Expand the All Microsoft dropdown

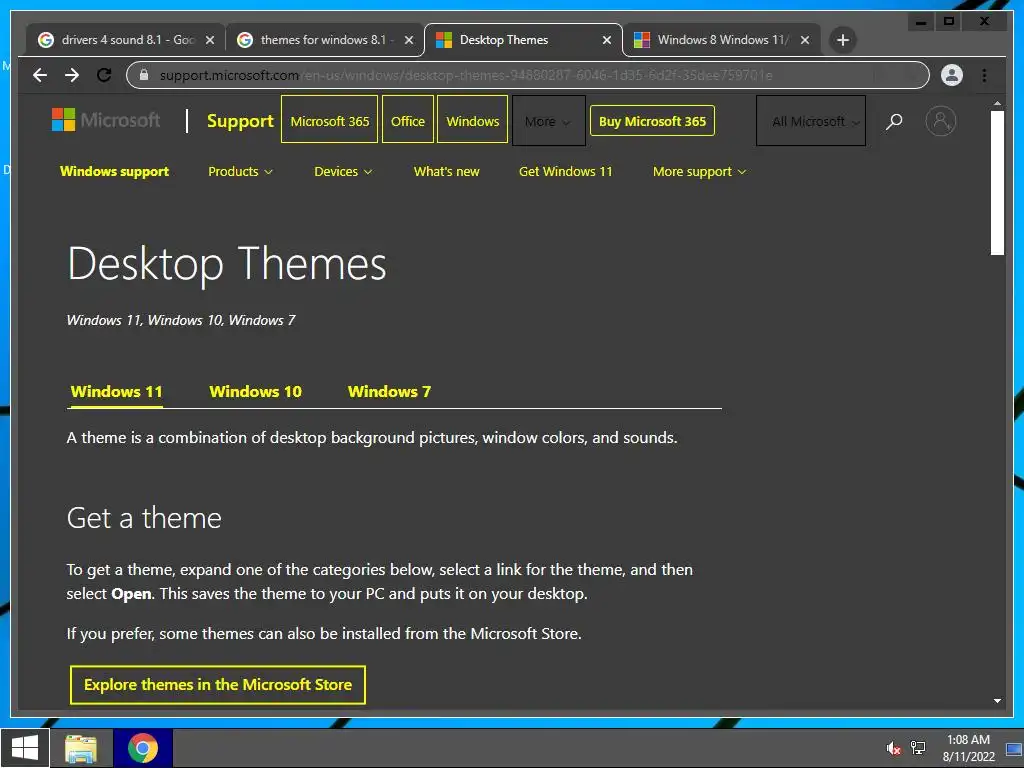tap(810, 121)
